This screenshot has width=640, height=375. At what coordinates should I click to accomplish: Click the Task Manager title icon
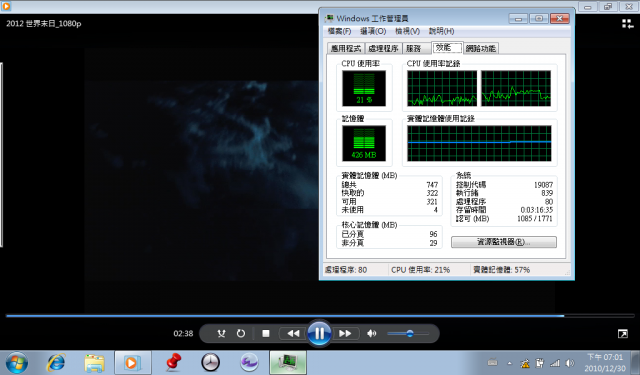pyautogui.click(x=329, y=18)
